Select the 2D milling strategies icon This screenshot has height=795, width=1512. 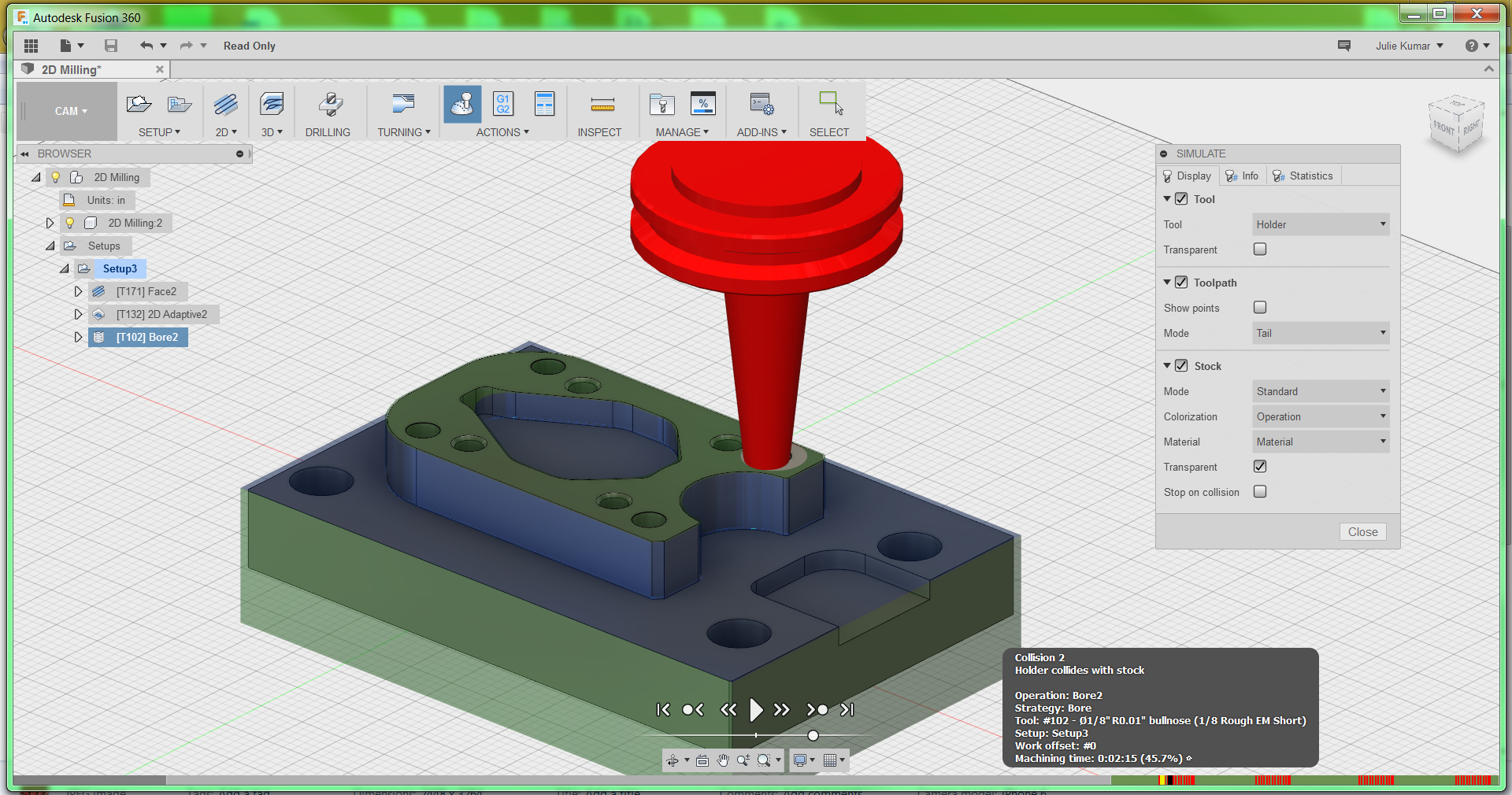(225, 104)
